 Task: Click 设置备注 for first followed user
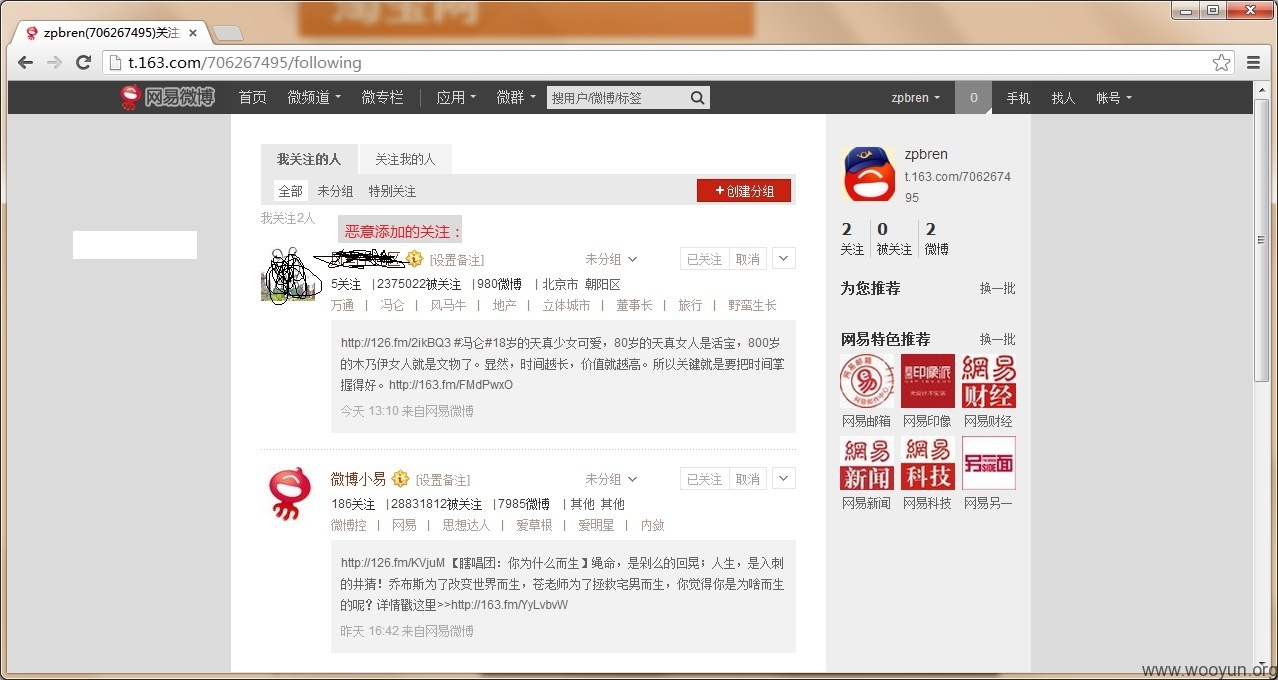[457, 260]
